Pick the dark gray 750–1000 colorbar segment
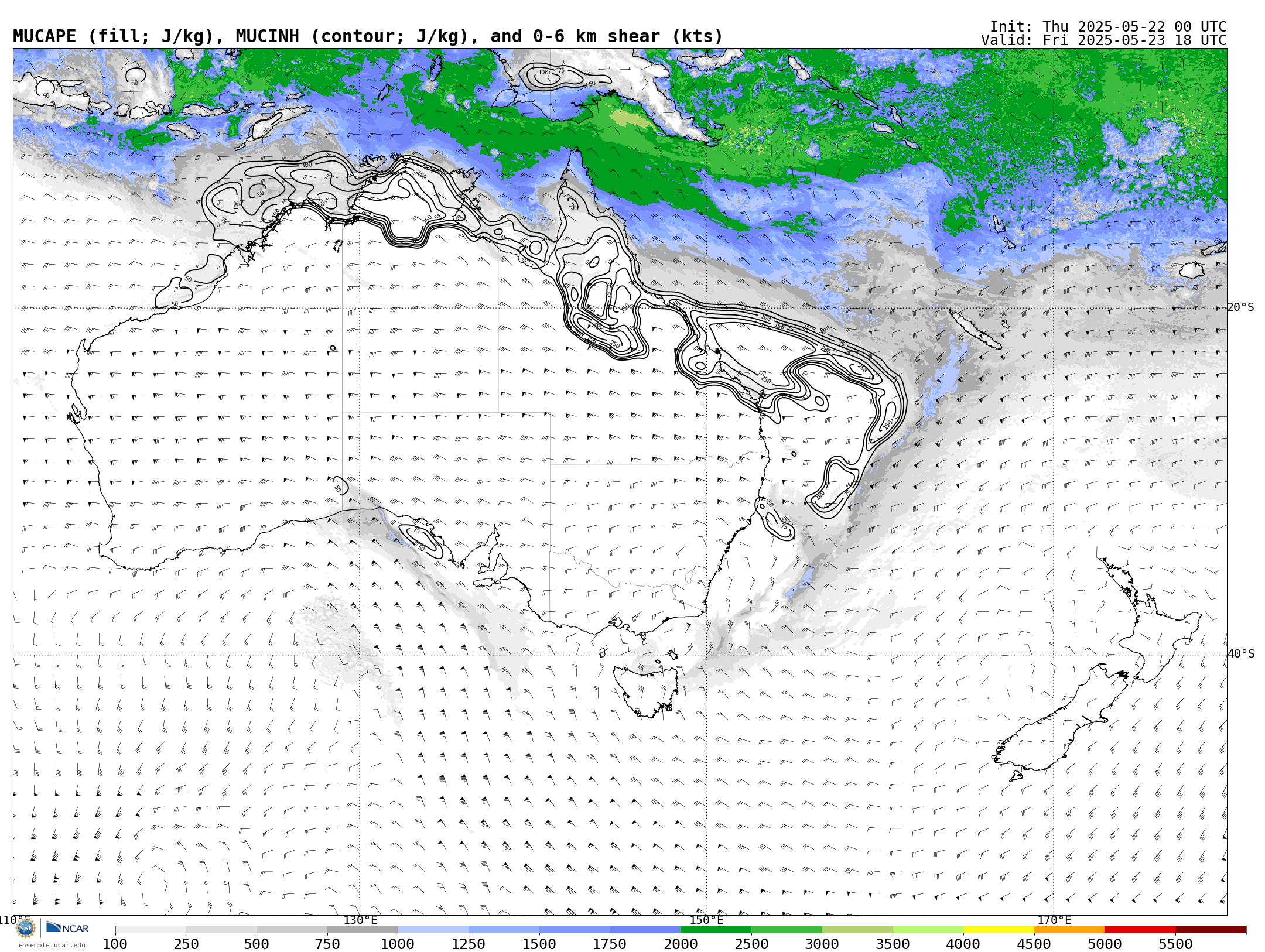 [x=363, y=930]
